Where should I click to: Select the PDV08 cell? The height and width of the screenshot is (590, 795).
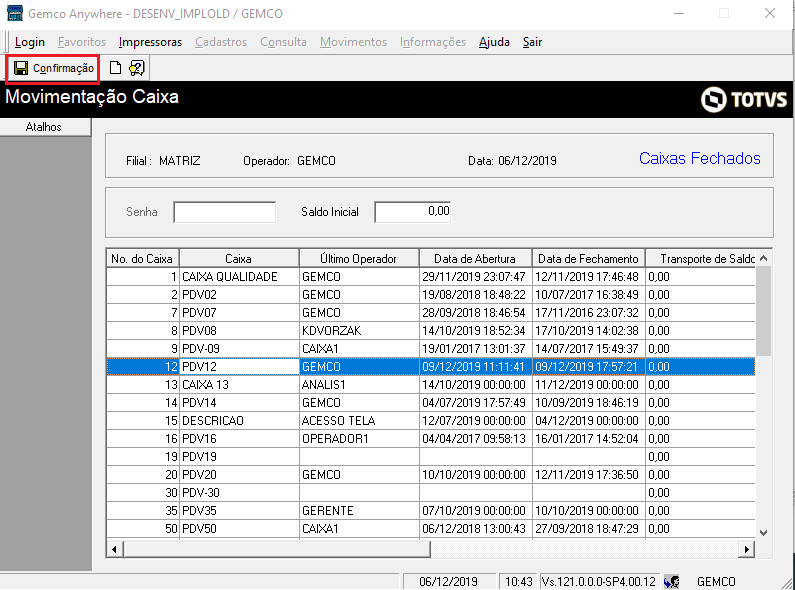pos(239,330)
